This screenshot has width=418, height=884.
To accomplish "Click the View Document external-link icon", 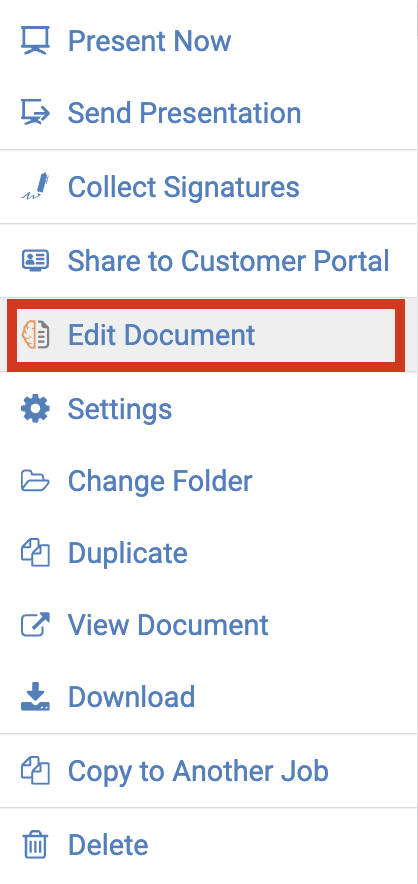I will (x=35, y=625).
